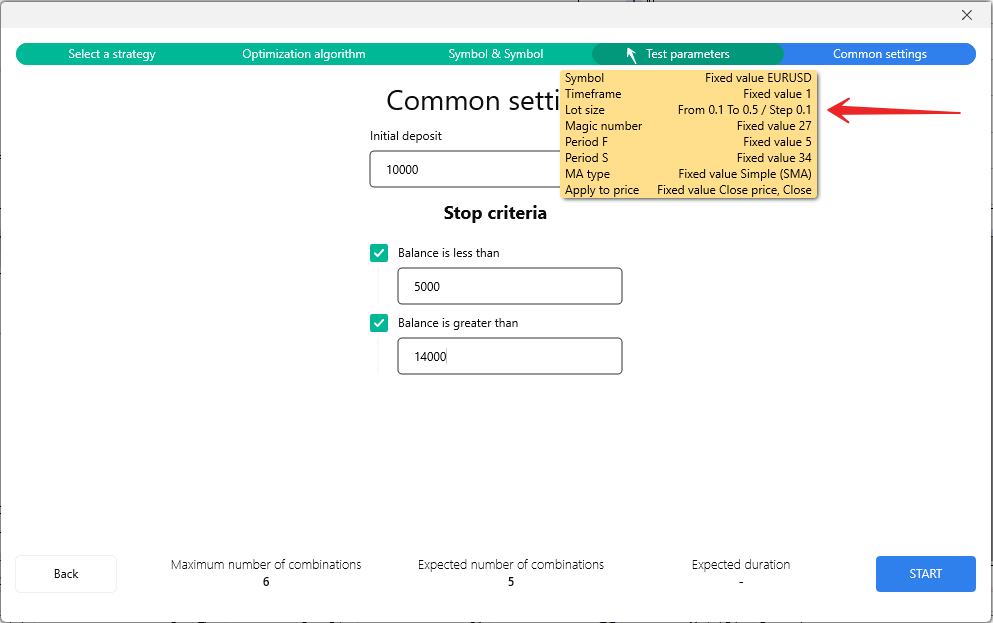Select the Apply to price tooltip row
Screen dimensions: 993x623
tap(688, 190)
